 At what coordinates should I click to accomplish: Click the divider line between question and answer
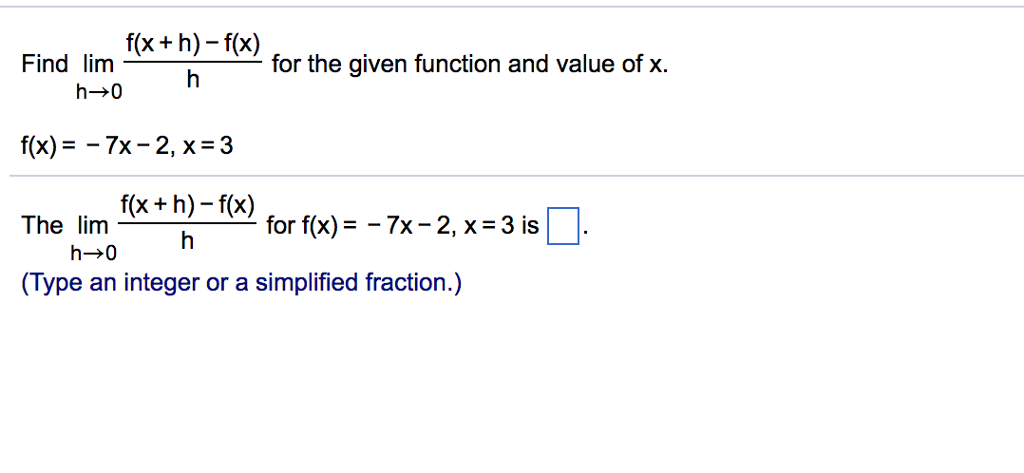pyautogui.click(x=512, y=176)
